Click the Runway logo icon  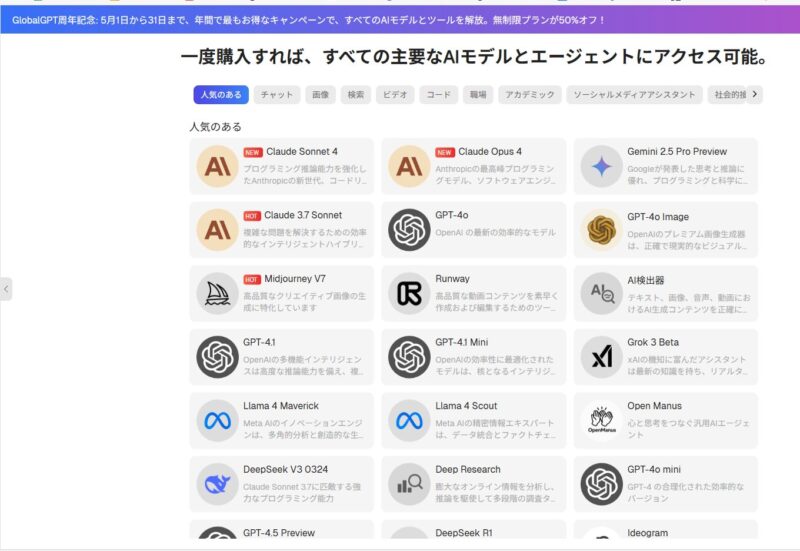click(409, 293)
